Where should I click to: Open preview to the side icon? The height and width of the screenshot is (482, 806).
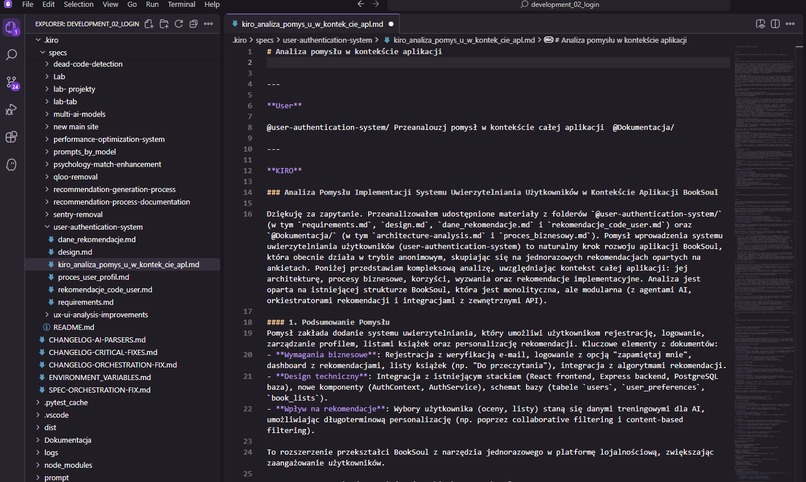tap(760, 24)
